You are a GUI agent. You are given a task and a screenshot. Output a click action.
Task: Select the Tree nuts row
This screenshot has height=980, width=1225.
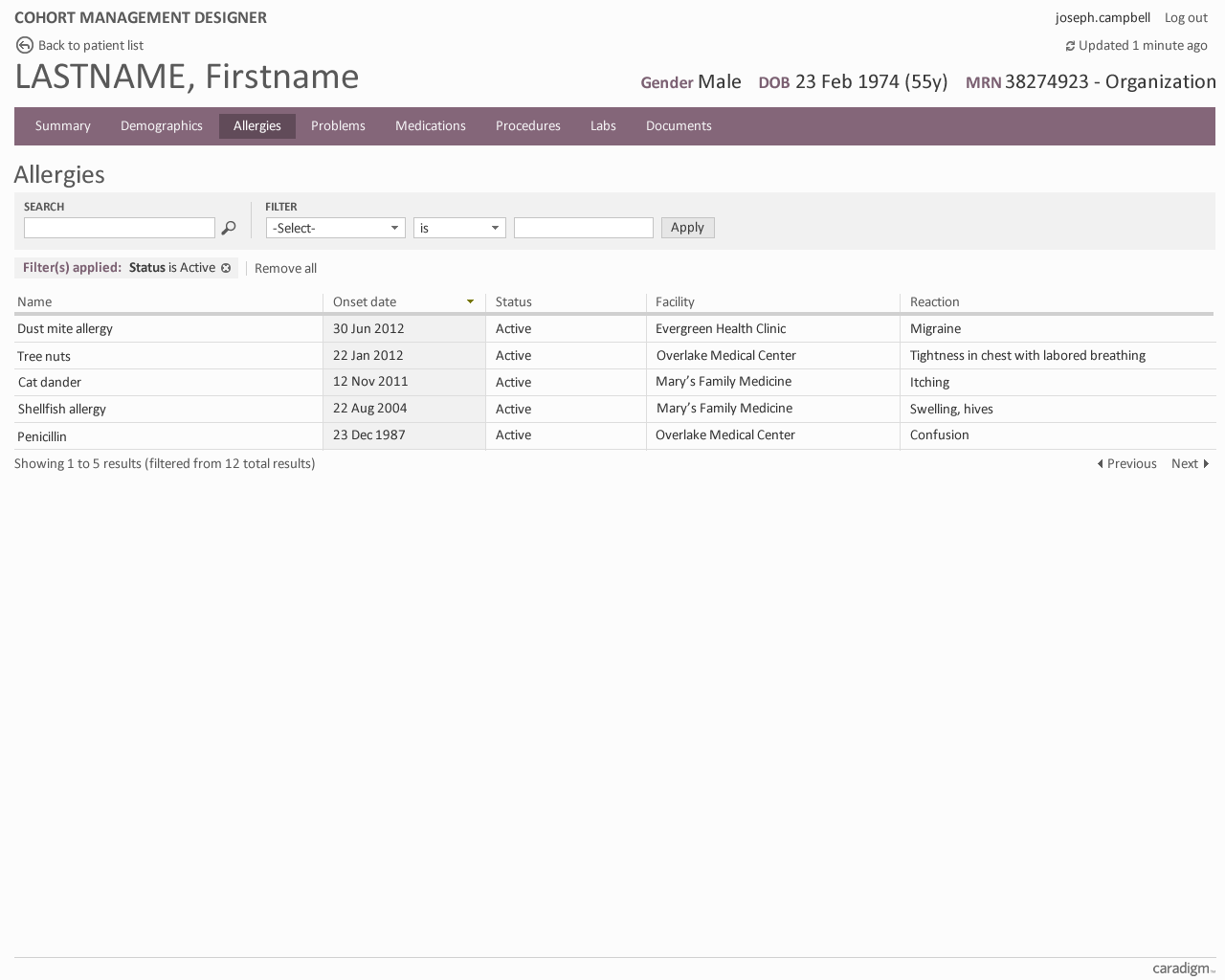coord(614,356)
